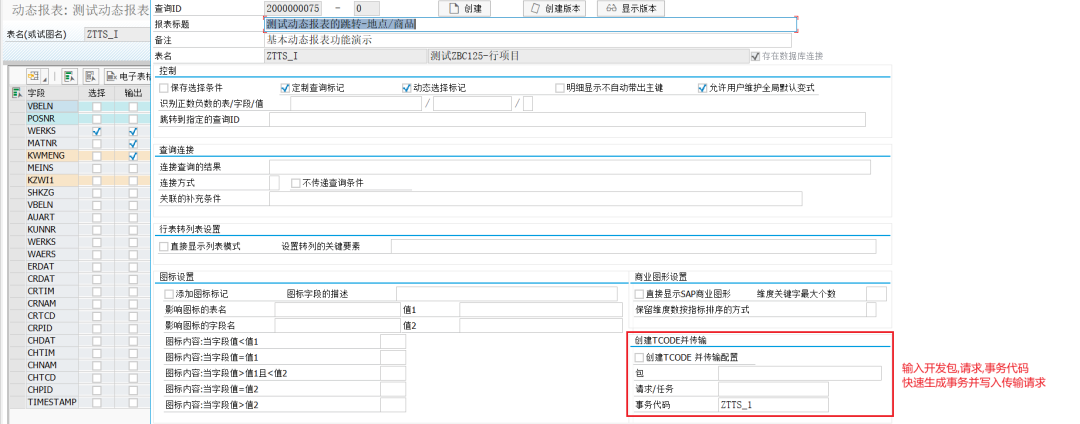1080x424 pixels.
Task: Click the 图标字段的描述 input field
Action: tap(507, 294)
